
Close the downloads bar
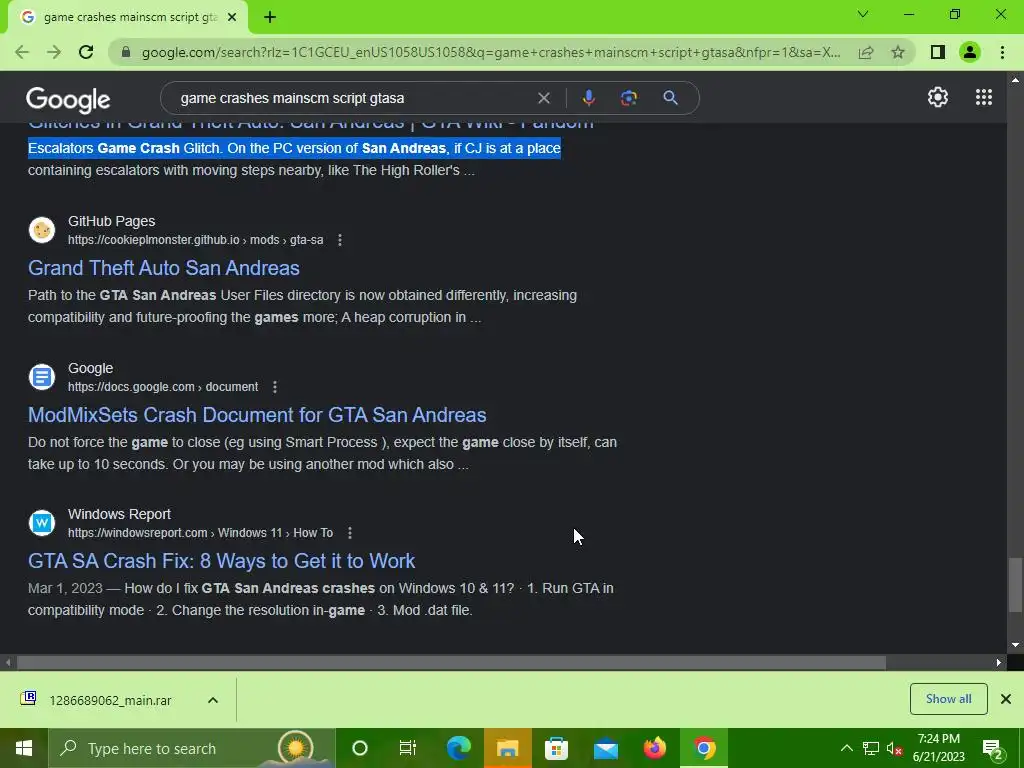1006,699
